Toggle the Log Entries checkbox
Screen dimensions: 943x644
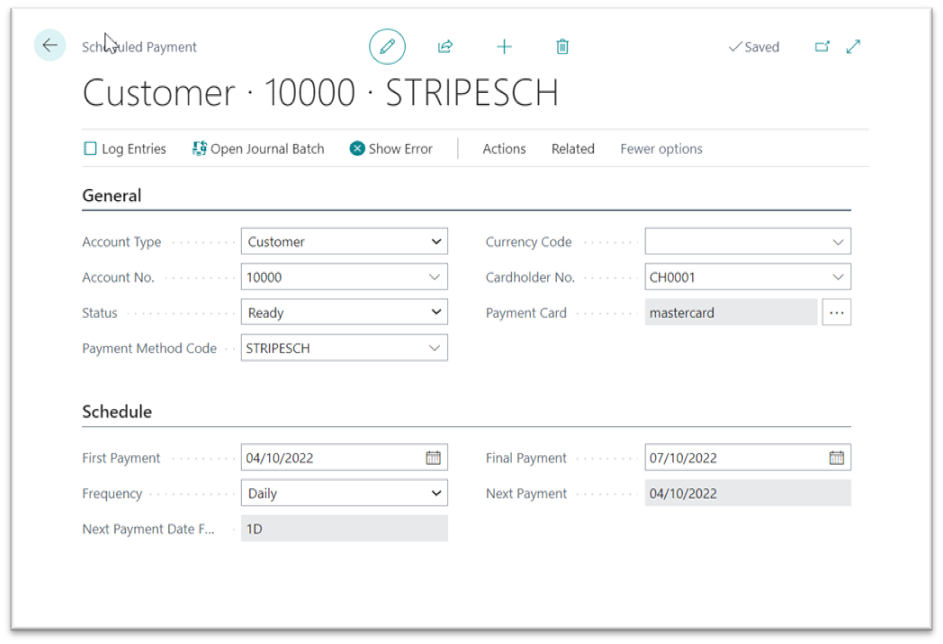pos(89,148)
